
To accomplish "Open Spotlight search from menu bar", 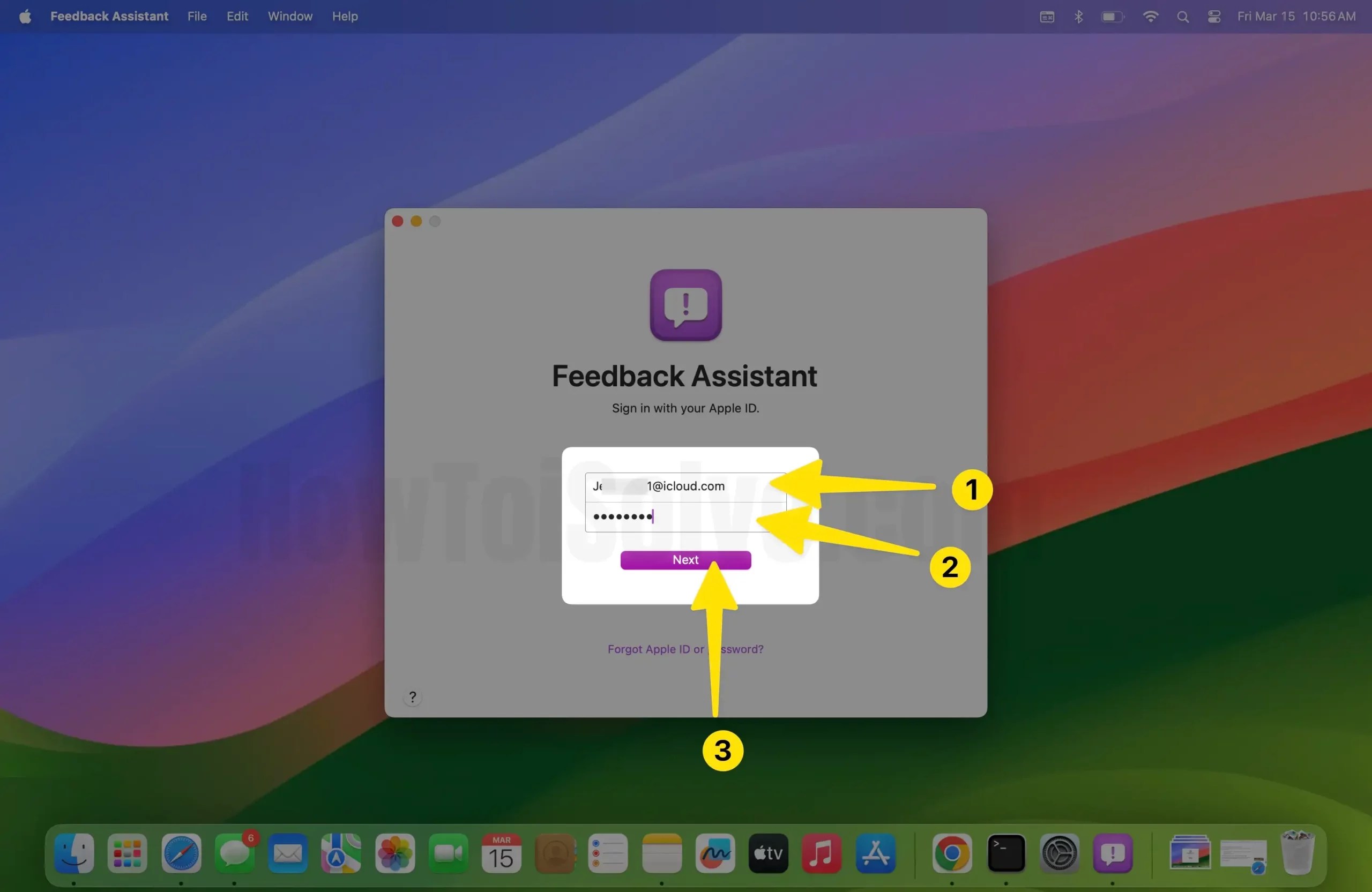I will click(1182, 16).
